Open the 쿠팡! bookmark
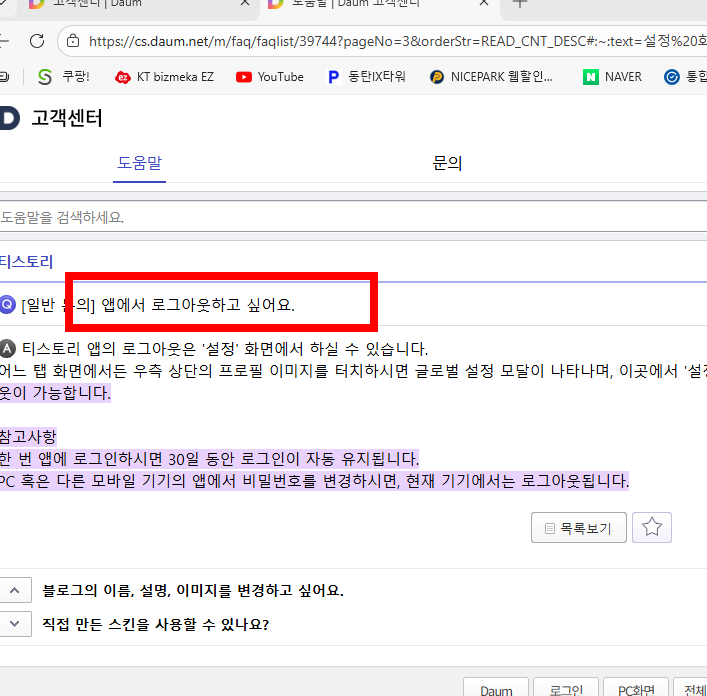 (x=64, y=77)
